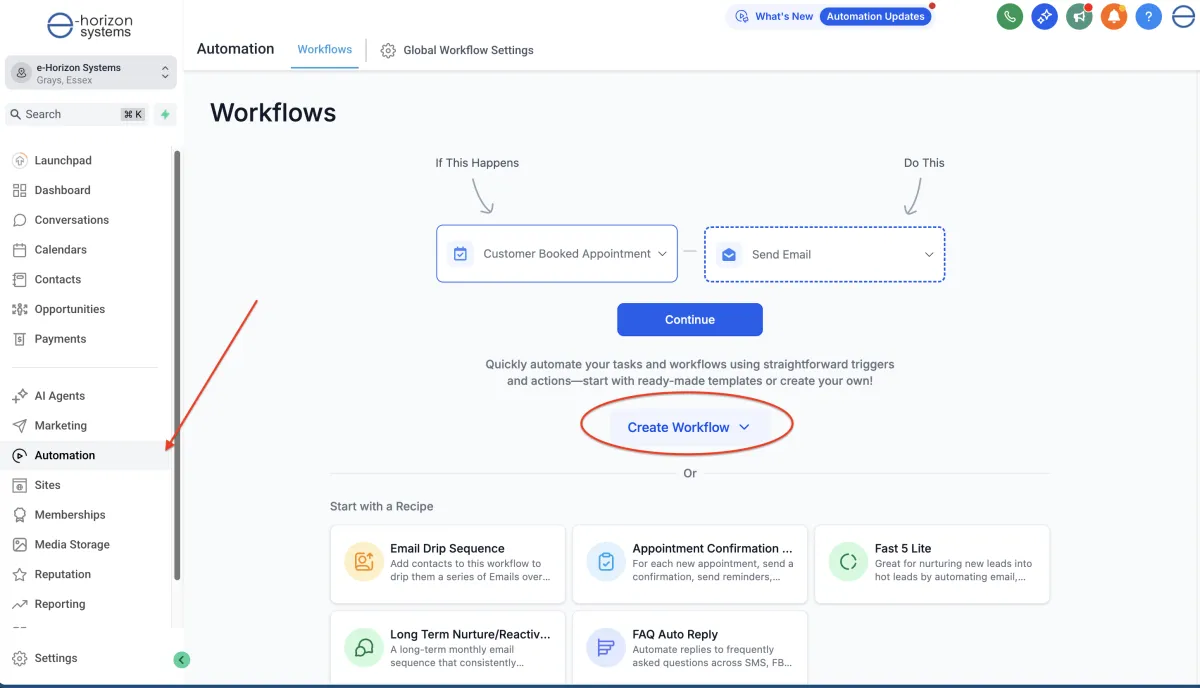Open Global Workflow Settings tab

pyautogui.click(x=457, y=50)
